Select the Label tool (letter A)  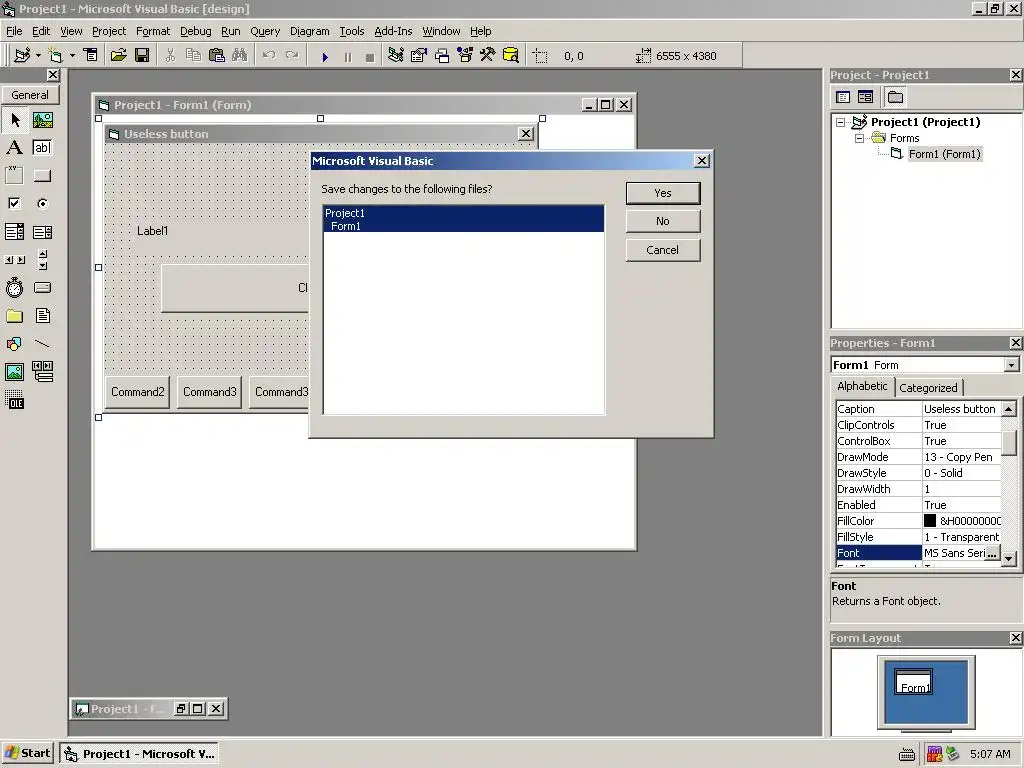(15, 148)
